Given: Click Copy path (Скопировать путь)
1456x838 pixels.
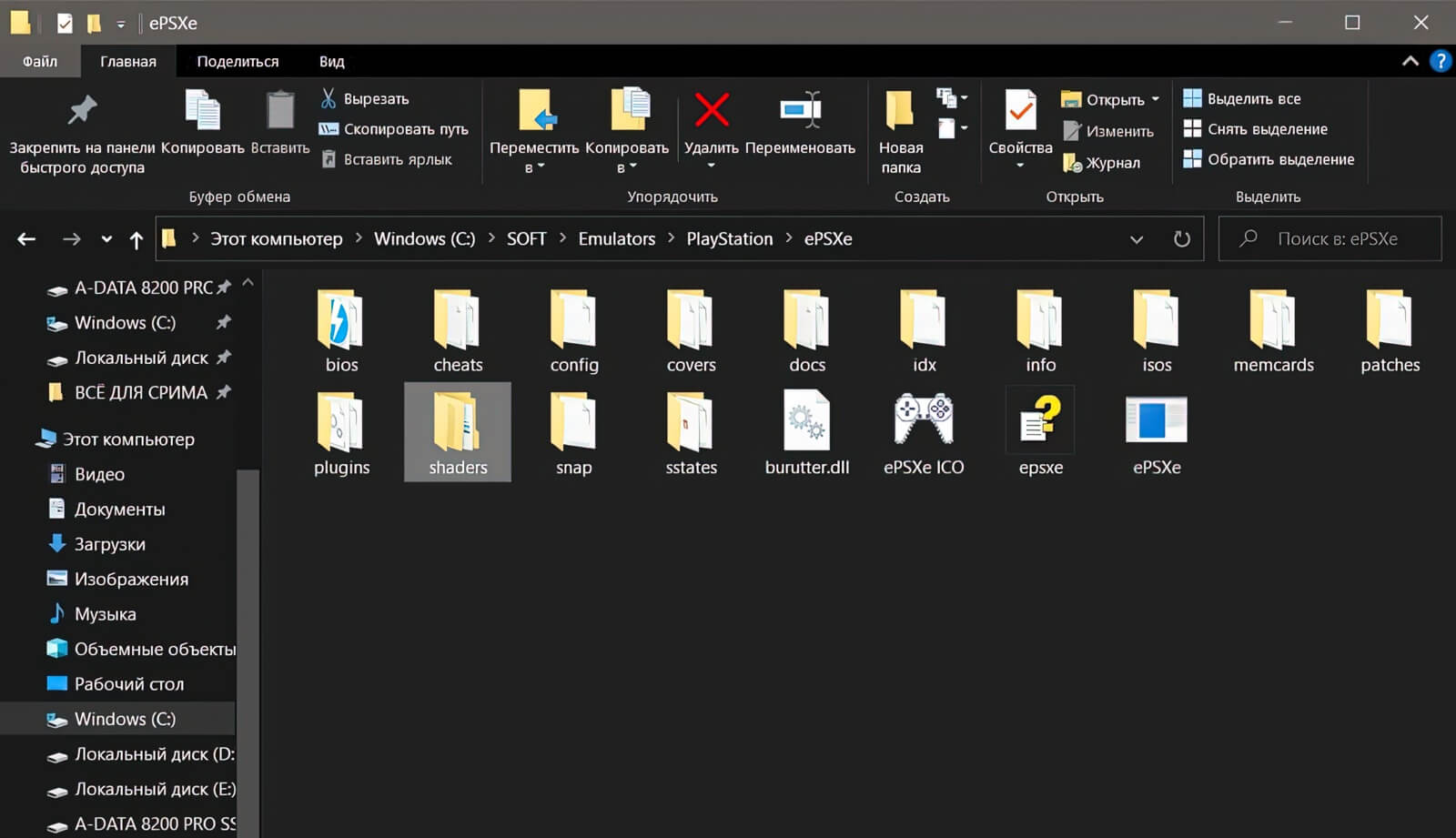Looking at the screenshot, I should (x=394, y=129).
